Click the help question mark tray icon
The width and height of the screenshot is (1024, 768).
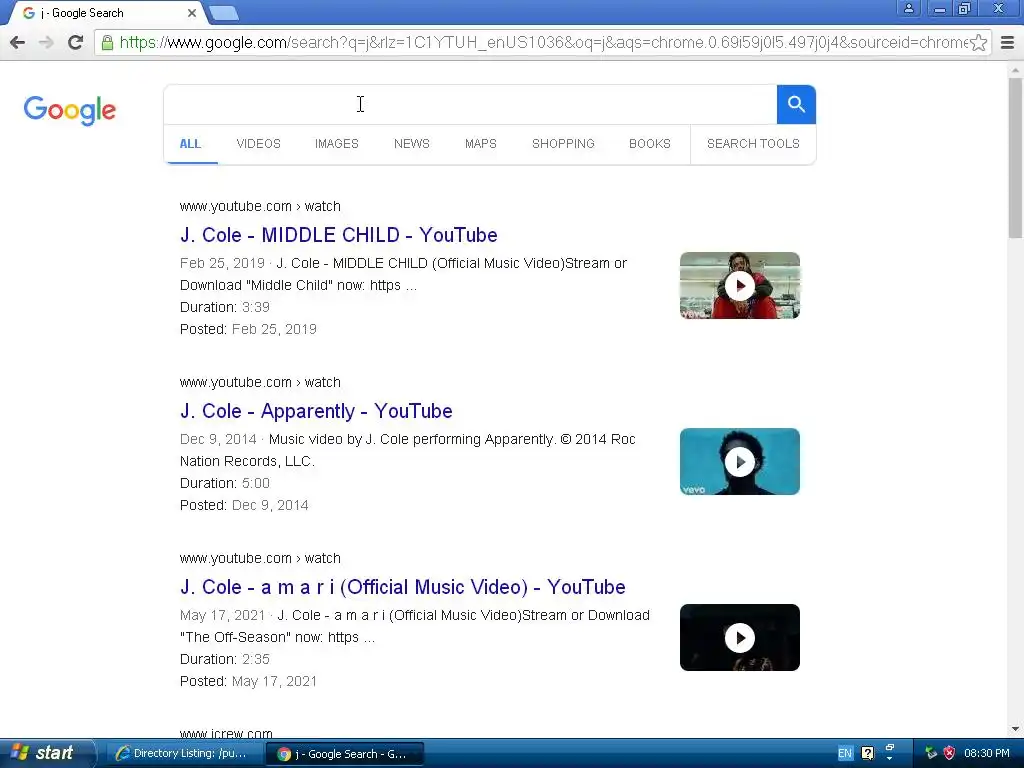(x=867, y=754)
